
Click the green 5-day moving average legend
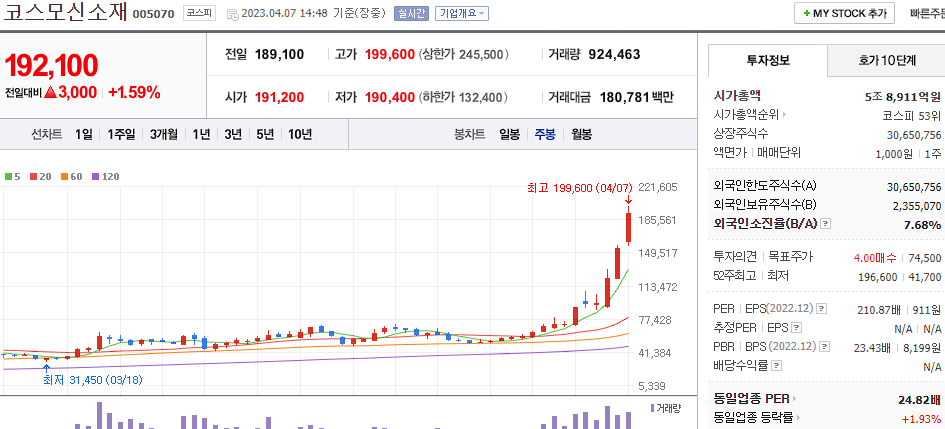[13, 177]
